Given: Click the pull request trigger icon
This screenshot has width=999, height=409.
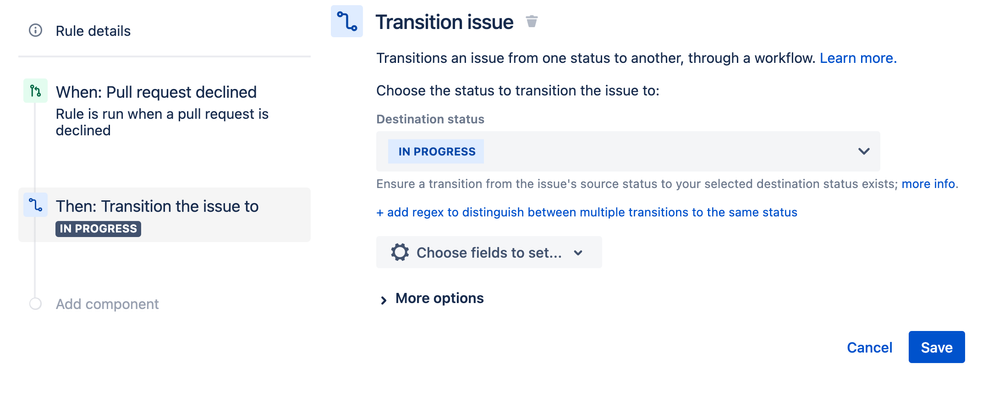Looking at the screenshot, I should 35,92.
